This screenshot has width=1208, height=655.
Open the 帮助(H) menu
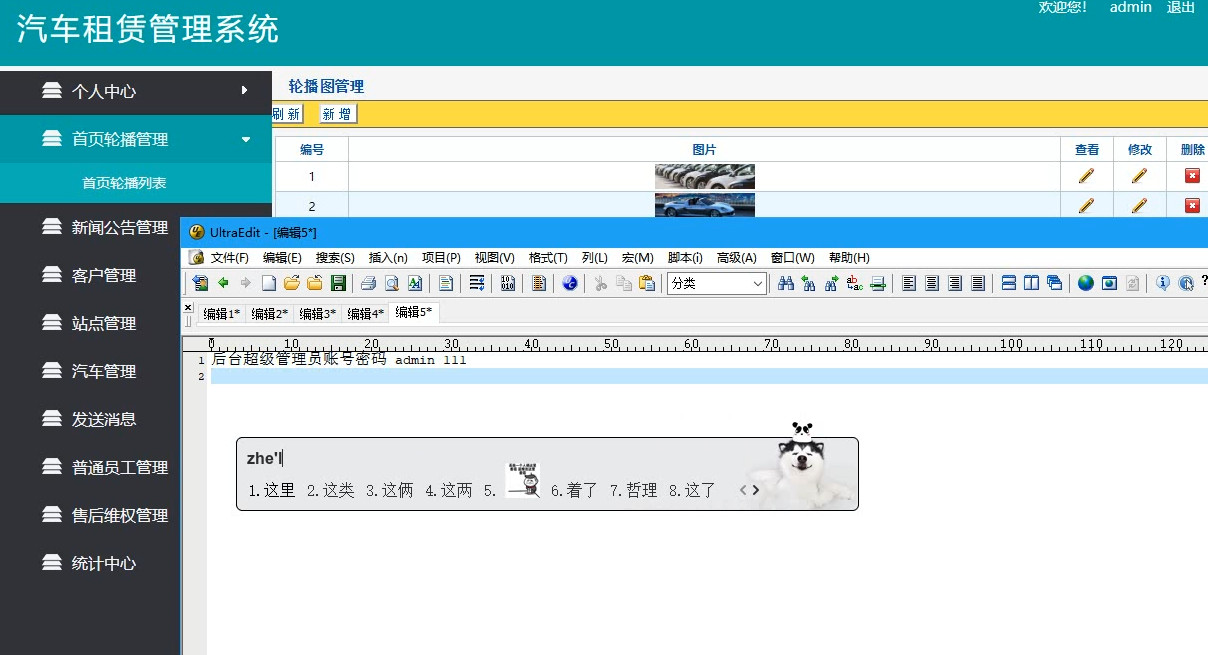(x=849, y=258)
